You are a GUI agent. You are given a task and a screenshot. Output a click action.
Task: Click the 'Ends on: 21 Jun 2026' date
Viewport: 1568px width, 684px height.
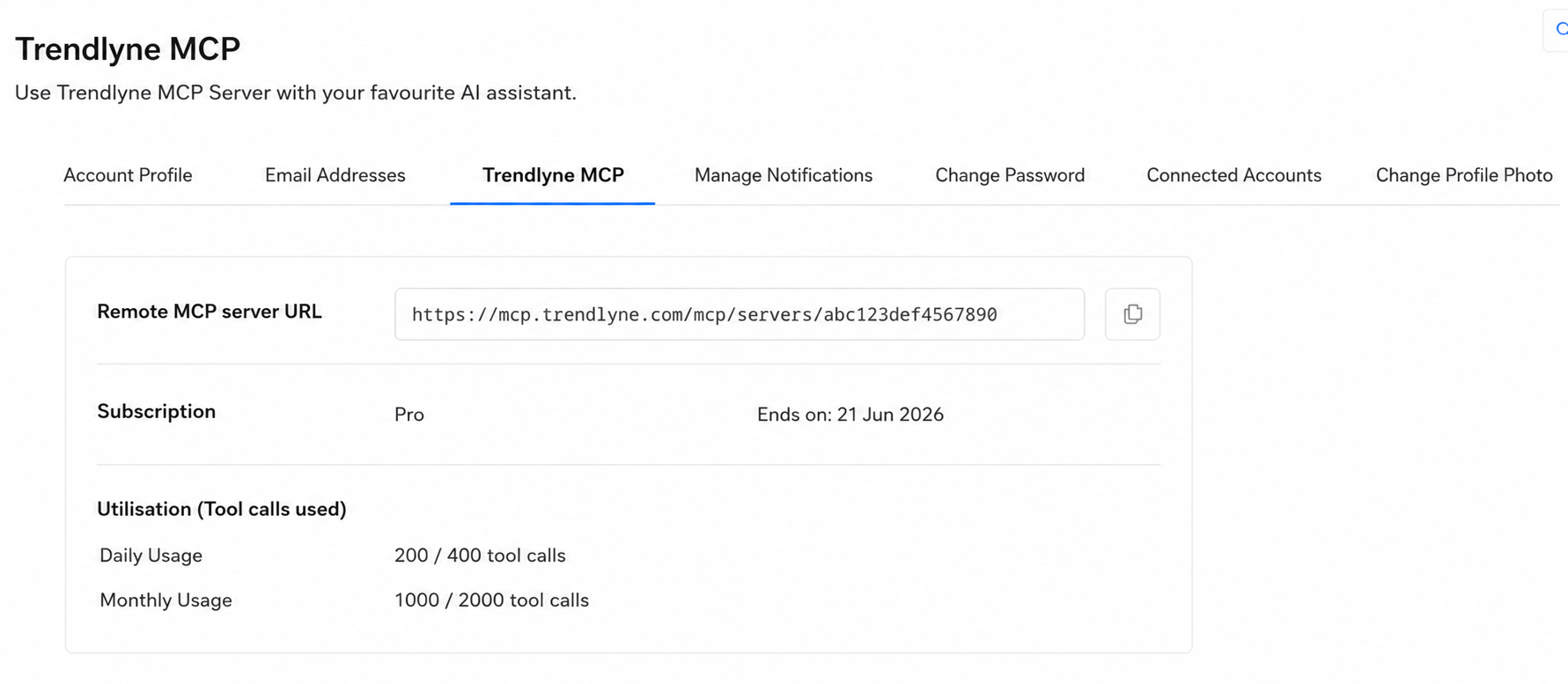tap(850, 415)
